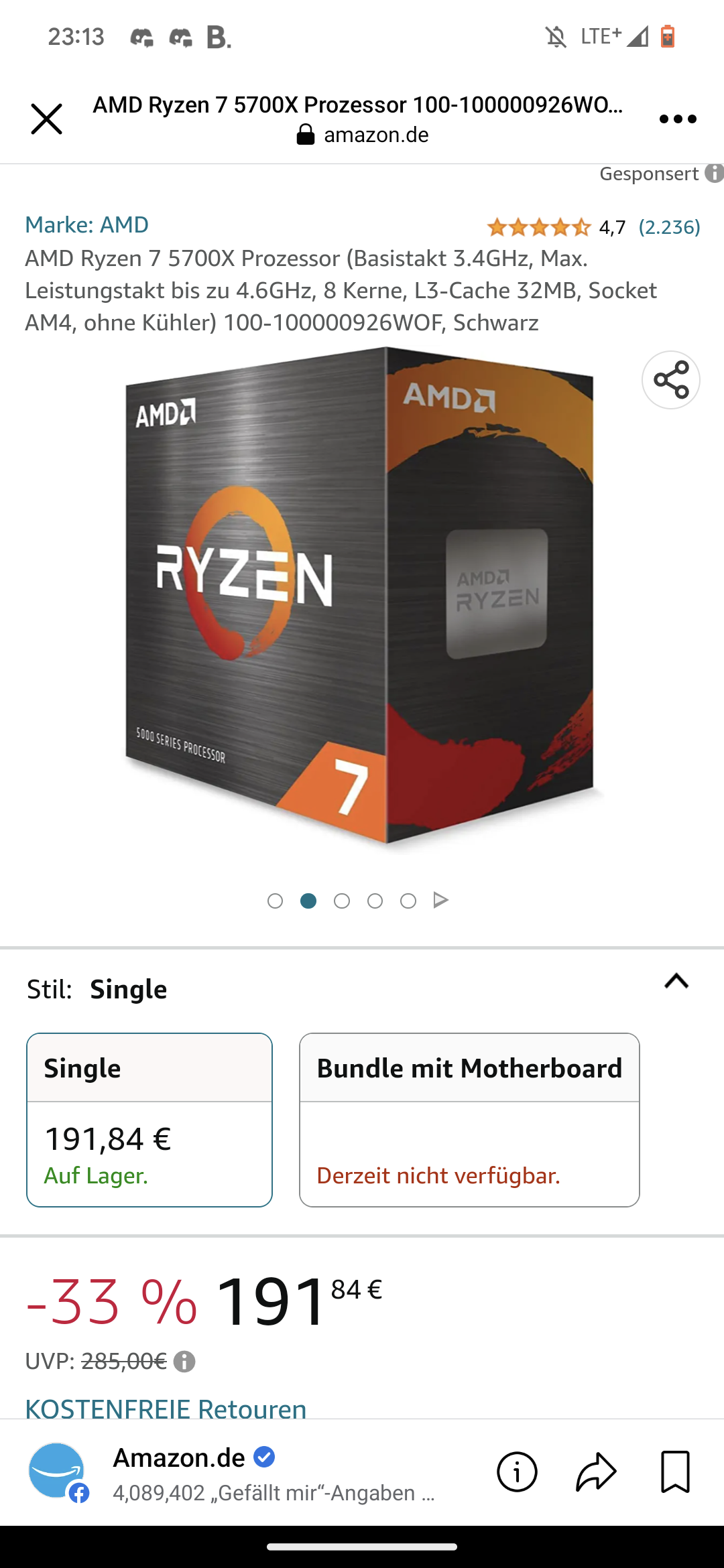This screenshot has width=724, height=1568.
Task: Play the product video indicator
Action: point(440,900)
